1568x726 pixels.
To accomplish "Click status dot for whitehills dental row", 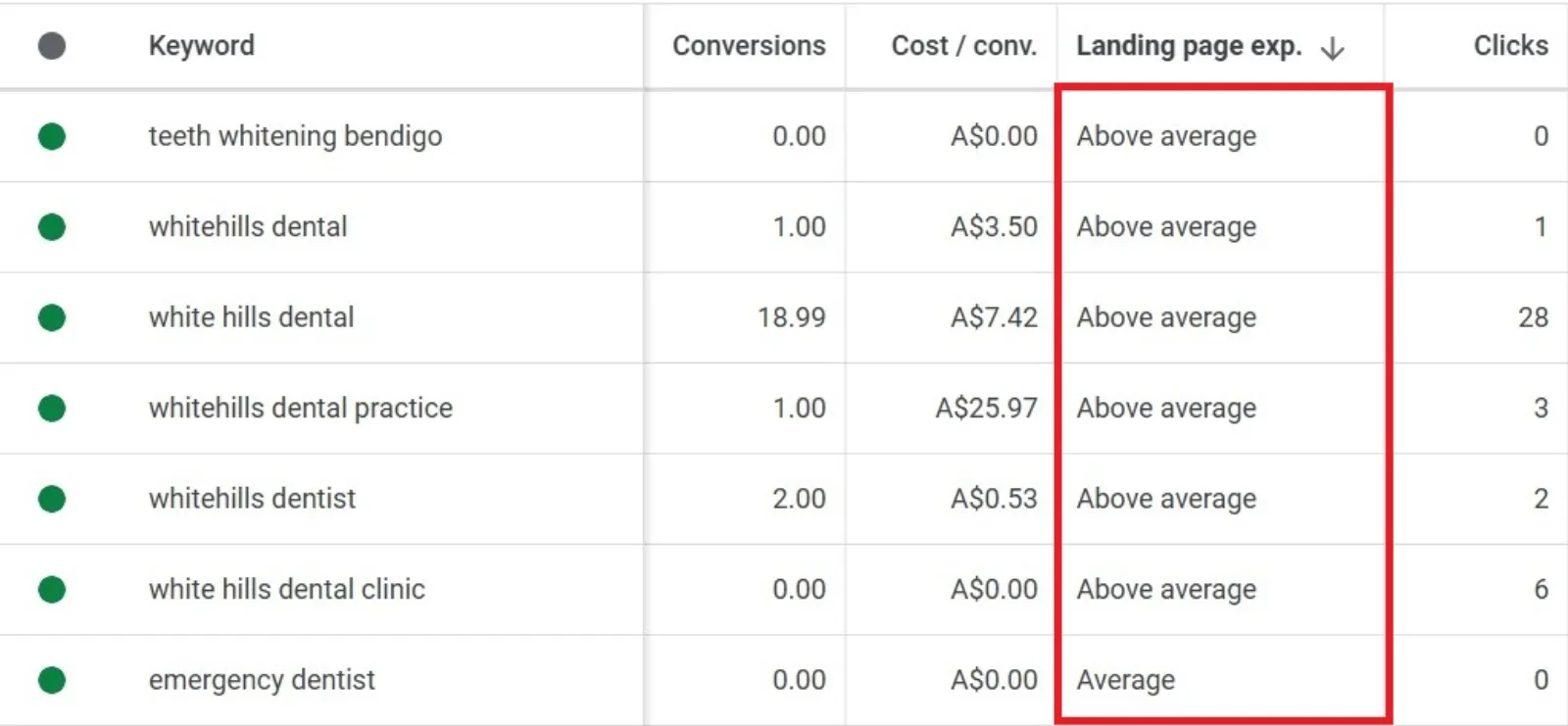I will 52,227.
